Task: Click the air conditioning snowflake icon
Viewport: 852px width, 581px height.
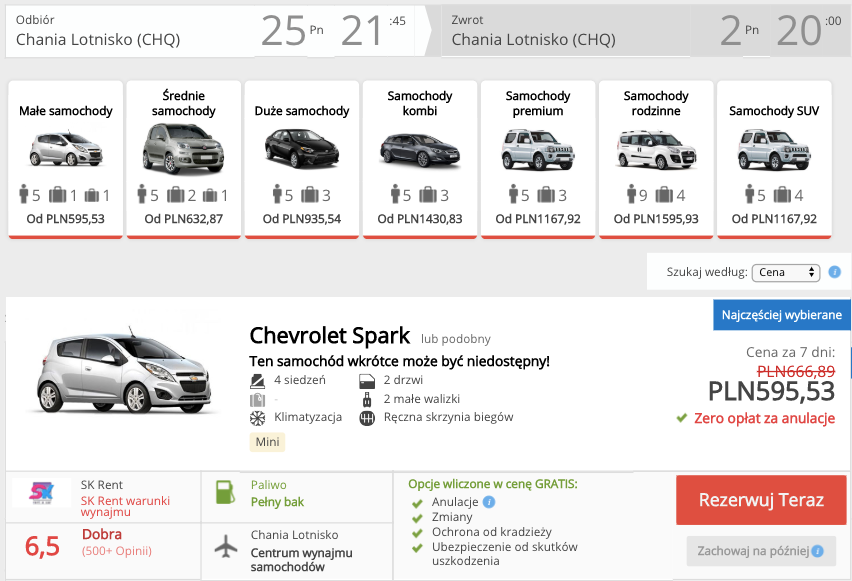Action: click(x=257, y=418)
